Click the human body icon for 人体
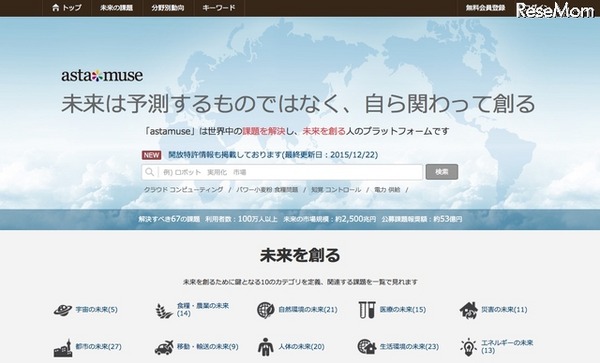 (x=266, y=347)
